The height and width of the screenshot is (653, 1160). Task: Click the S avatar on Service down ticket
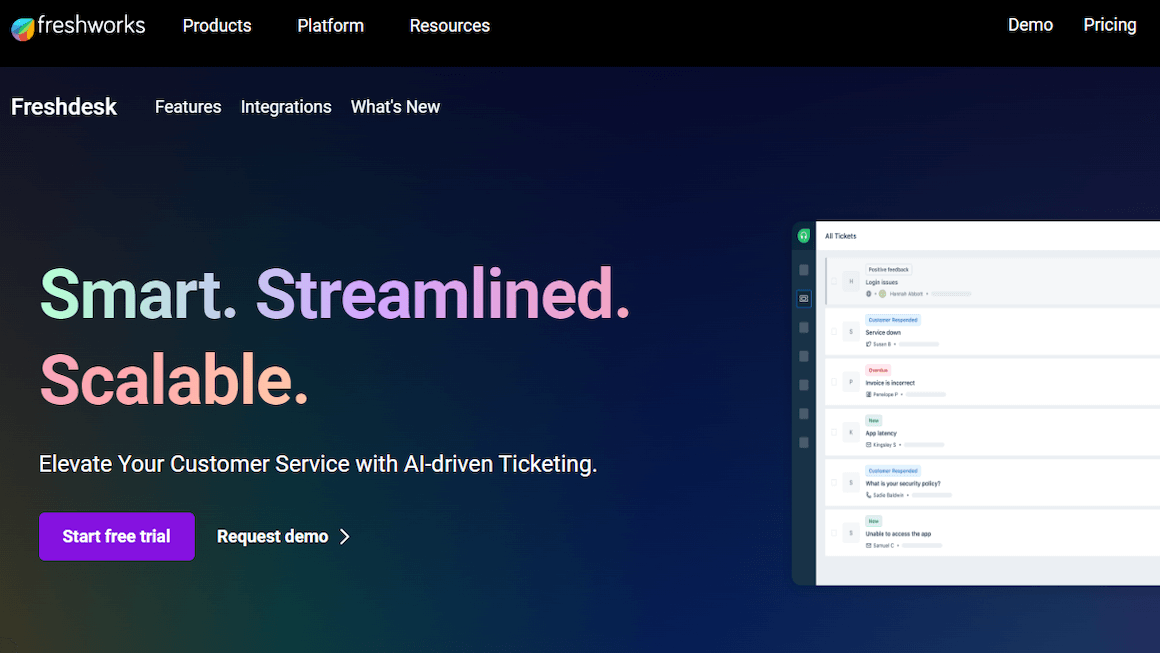(851, 332)
